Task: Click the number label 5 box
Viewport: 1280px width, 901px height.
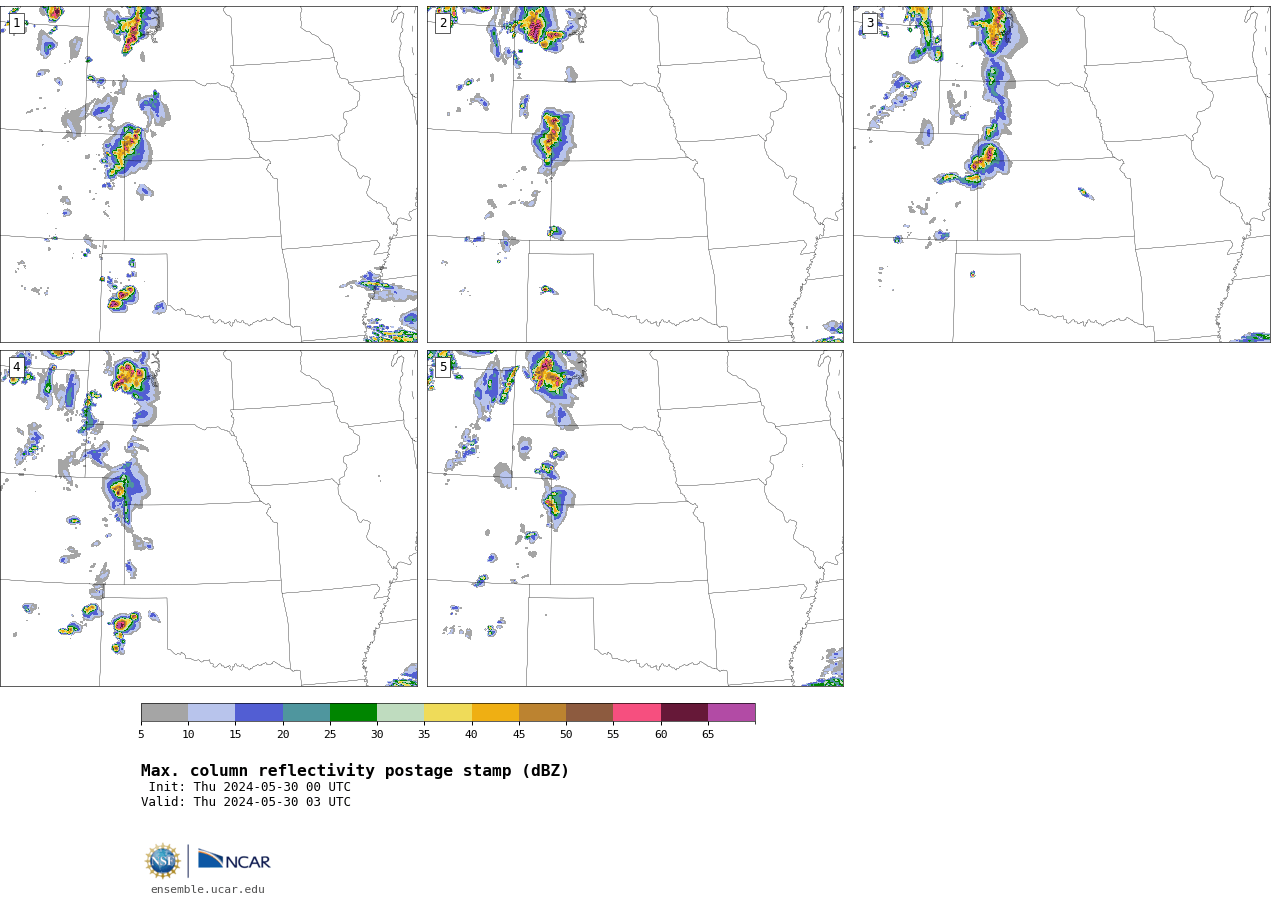Action: coord(443,367)
